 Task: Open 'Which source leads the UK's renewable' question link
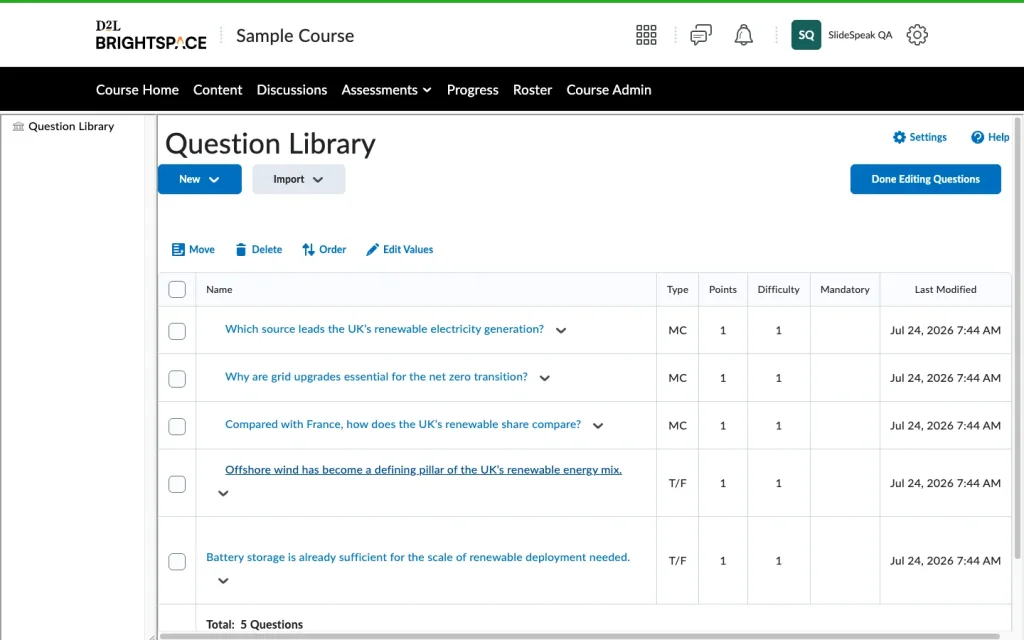(384, 329)
